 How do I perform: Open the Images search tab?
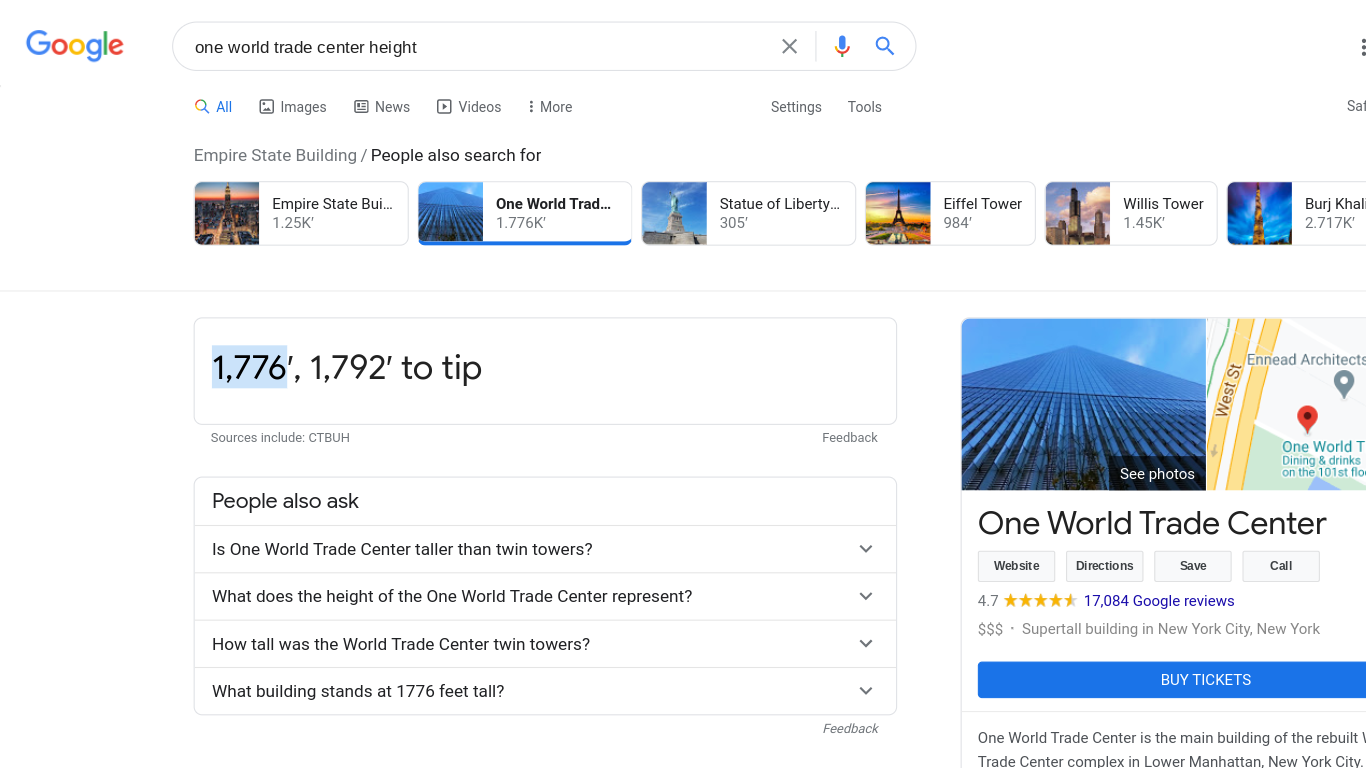(293, 107)
